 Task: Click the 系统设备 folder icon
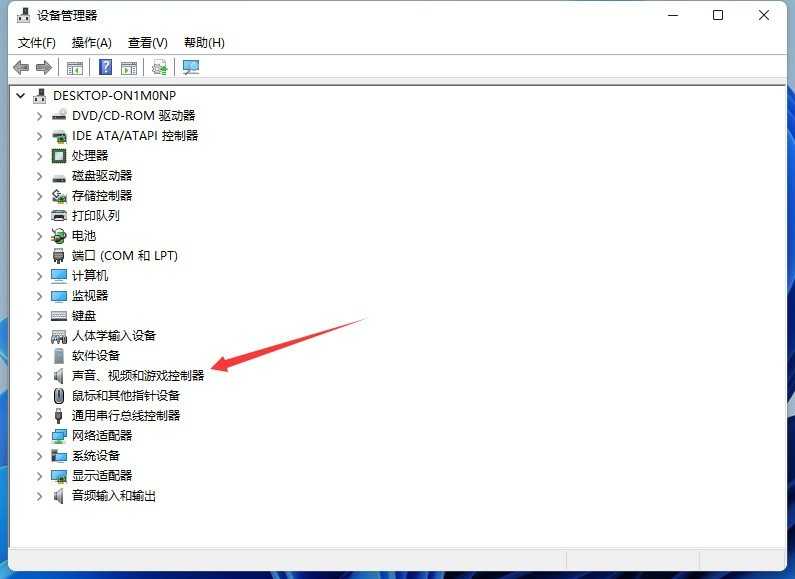pos(59,456)
